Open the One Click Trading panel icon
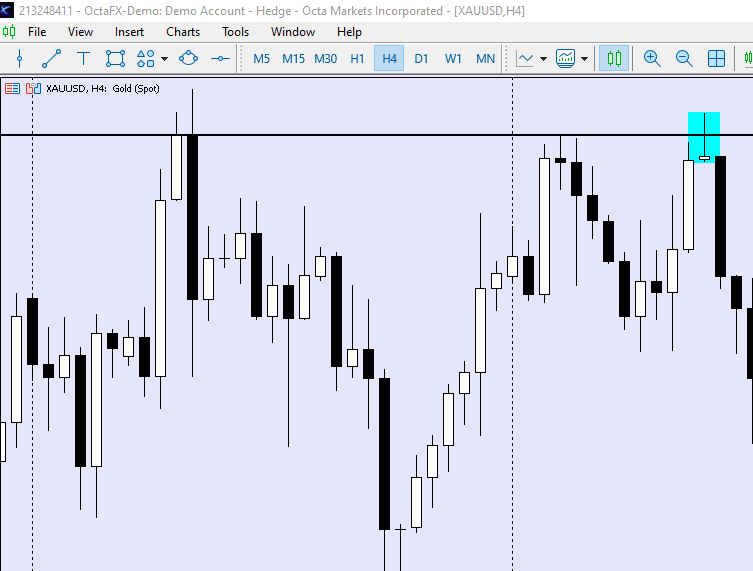The width and height of the screenshot is (753, 571). point(12,88)
